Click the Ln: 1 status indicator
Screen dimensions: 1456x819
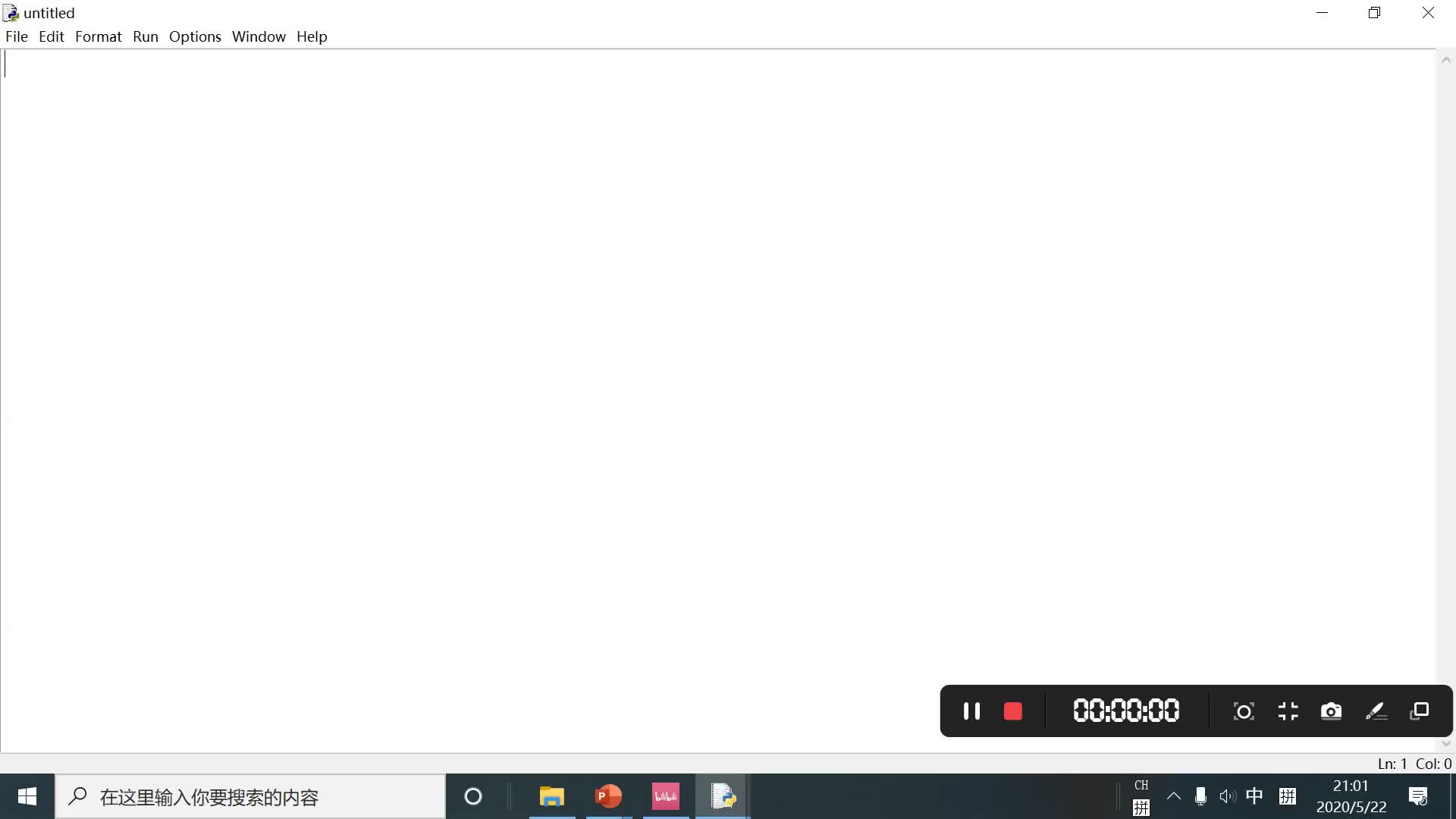pos(1392,764)
